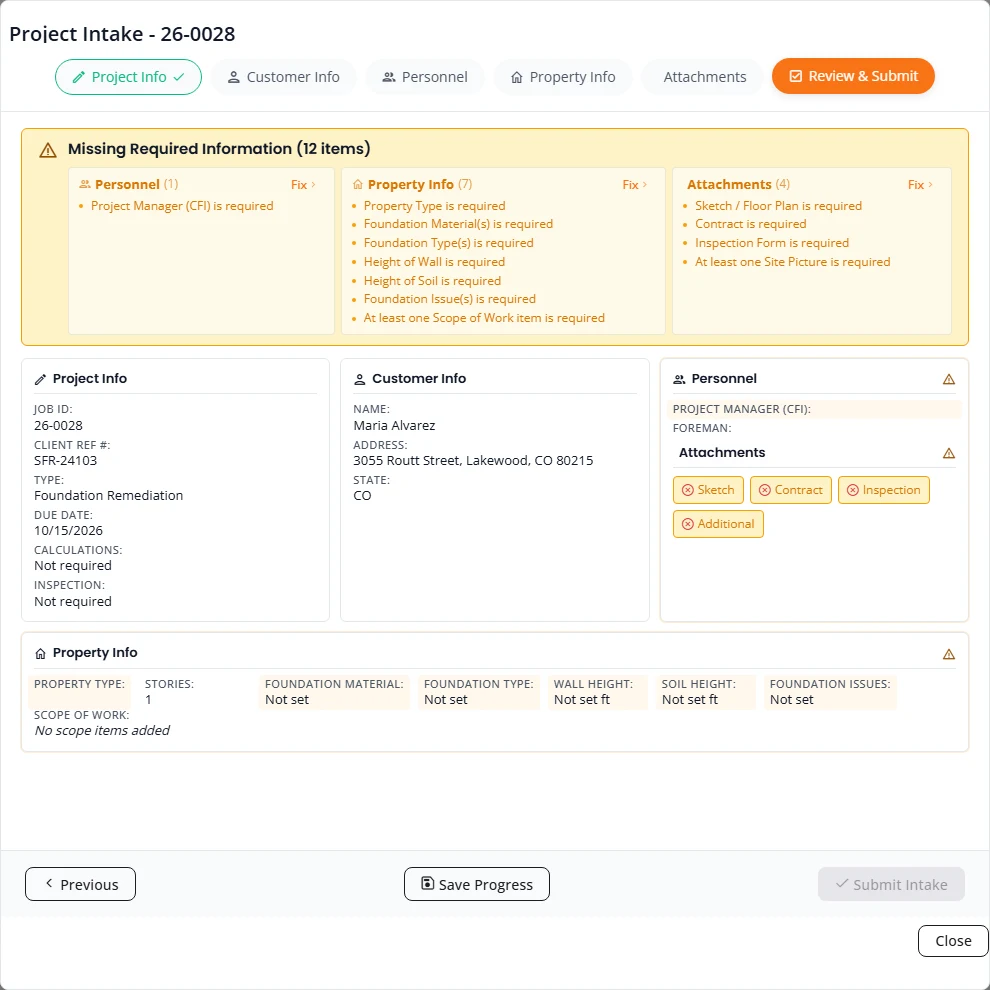Click the pencil icon in Project Info card header

pos(40,379)
